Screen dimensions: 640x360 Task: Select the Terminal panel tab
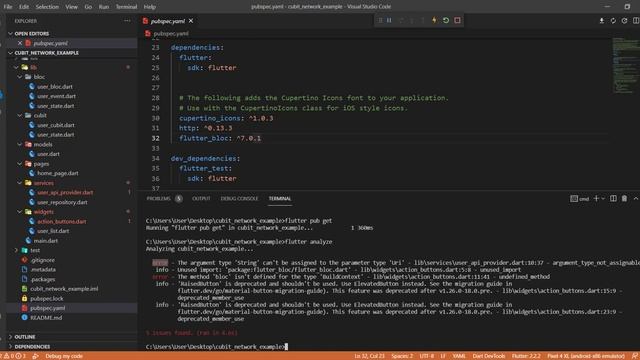point(280,199)
